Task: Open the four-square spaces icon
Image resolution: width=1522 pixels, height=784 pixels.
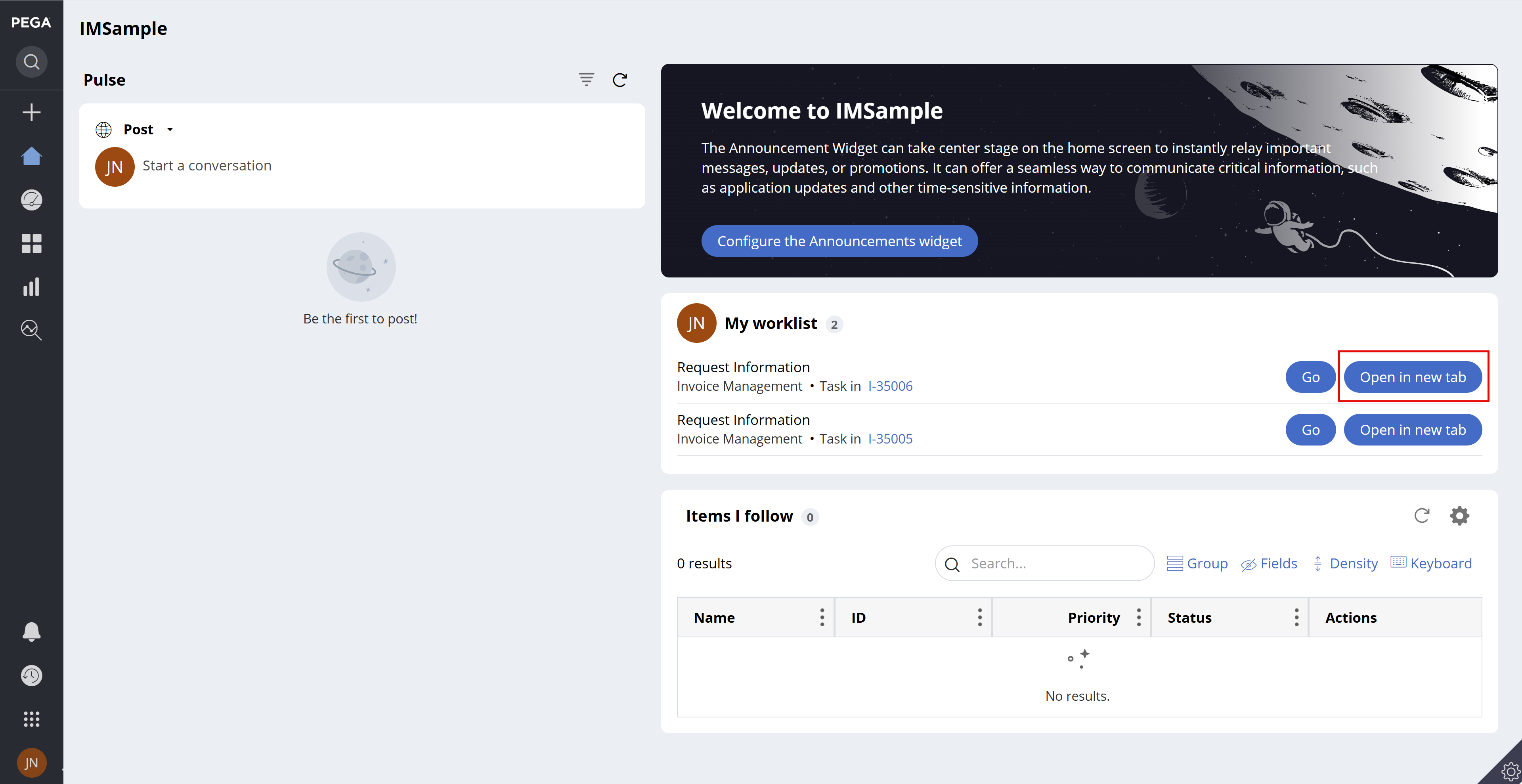Action: point(31,243)
